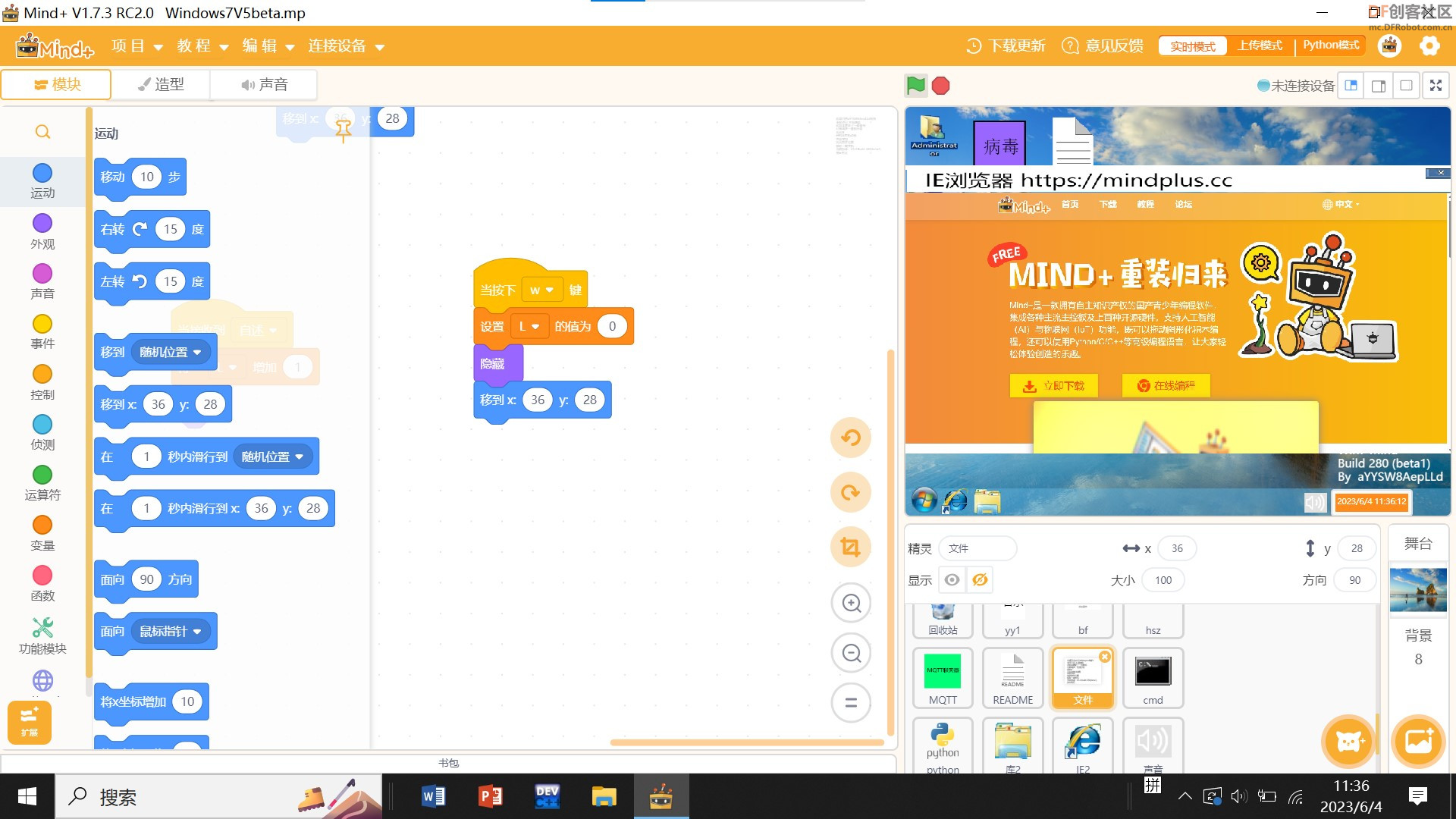Redo with the workspace redo arrow

(x=851, y=492)
